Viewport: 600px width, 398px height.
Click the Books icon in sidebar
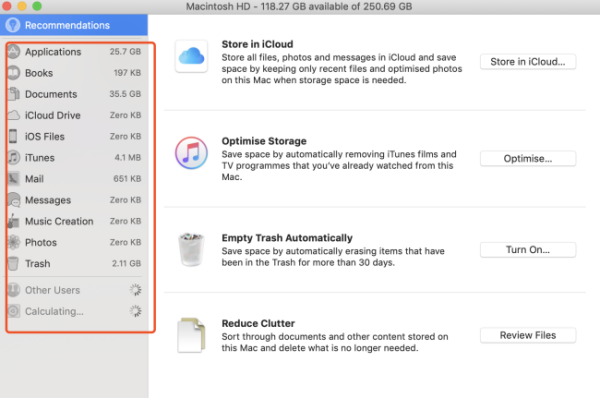click(x=13, y=73)
